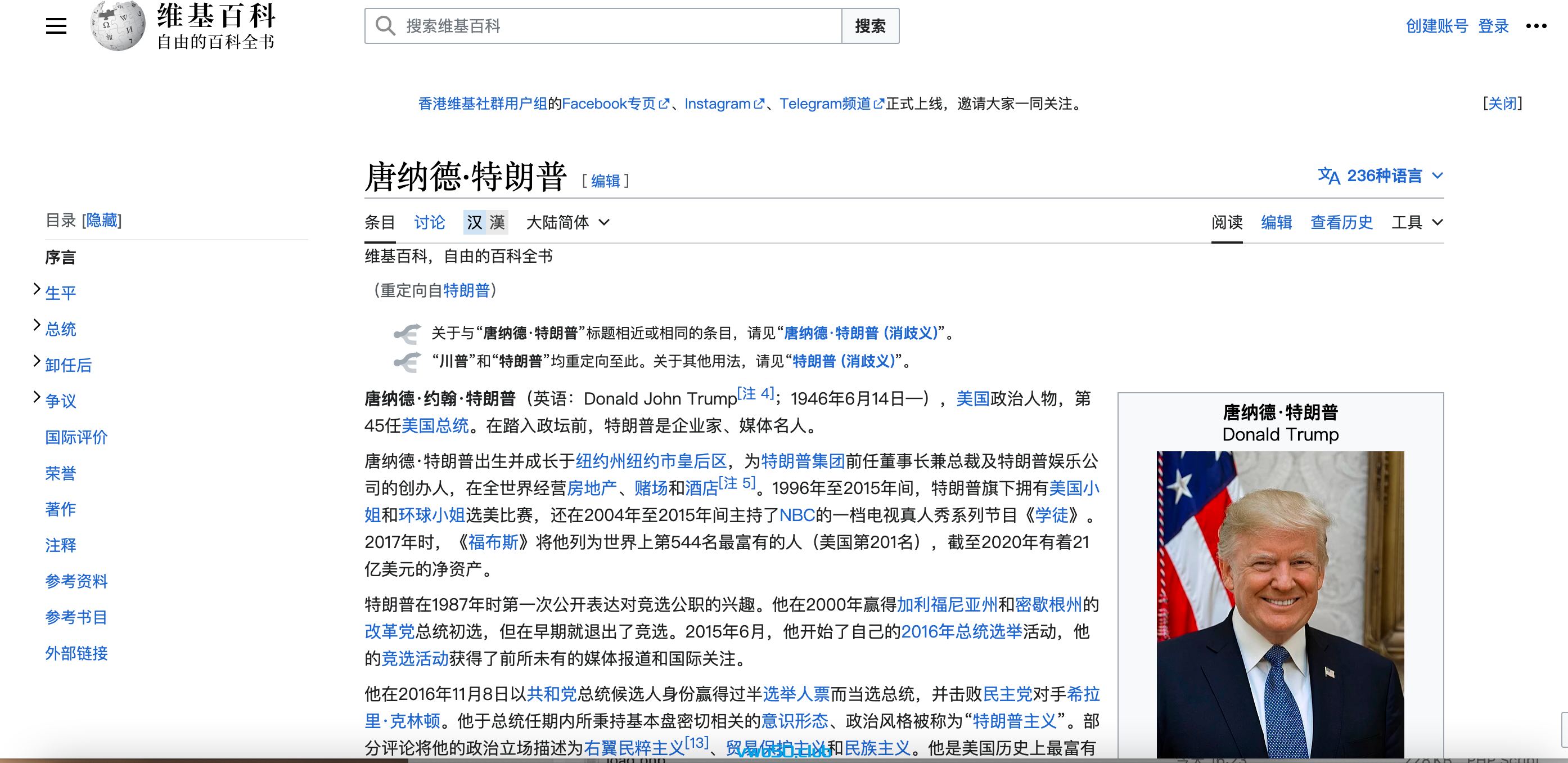Image resolution: width=1568 pixels, height=763 pixels.
Task: Click the Wikipedia globe logo
Action: point(117,25)
